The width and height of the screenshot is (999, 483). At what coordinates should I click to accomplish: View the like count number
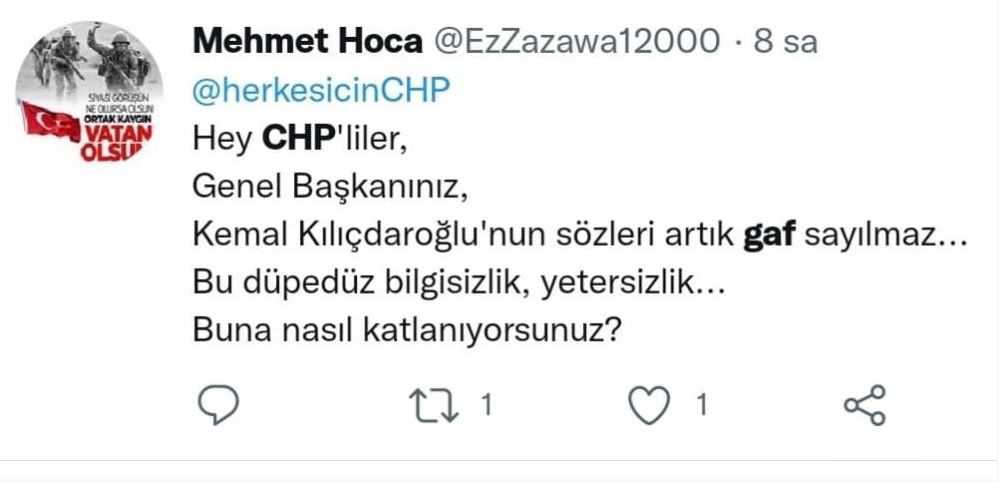click(701, 405)
